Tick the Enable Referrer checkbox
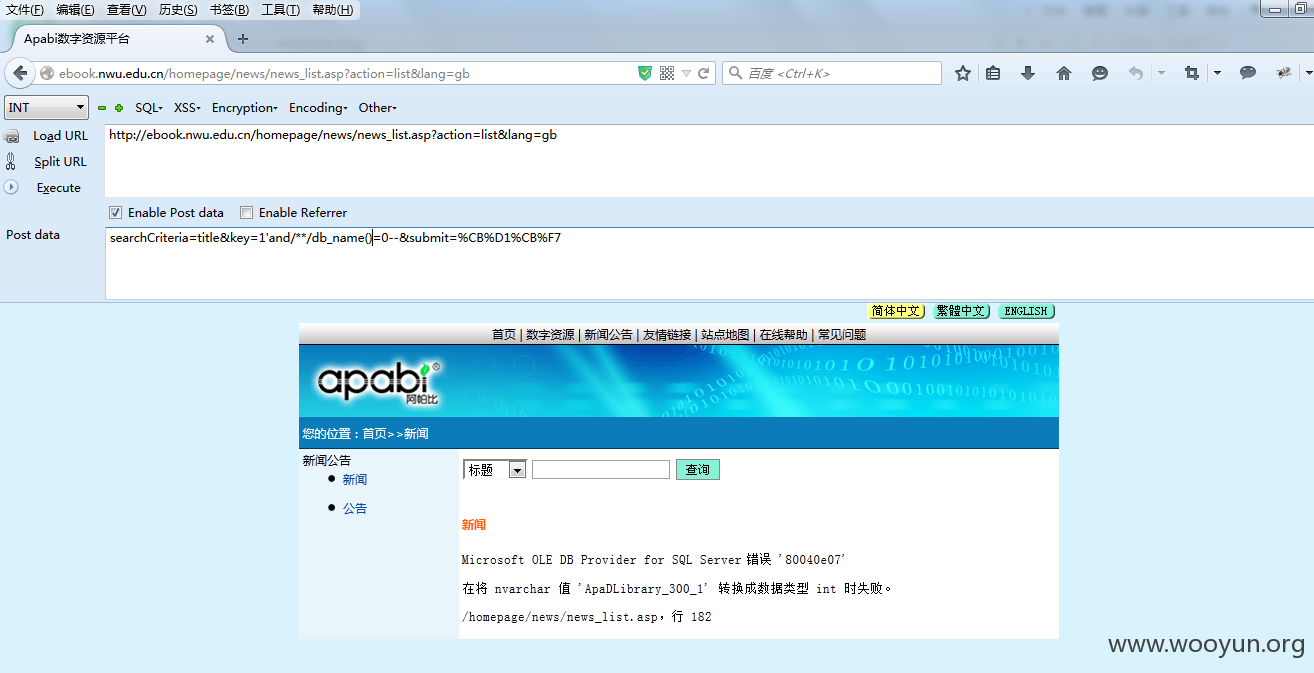The image size is (1314, 673). point(246,212)
